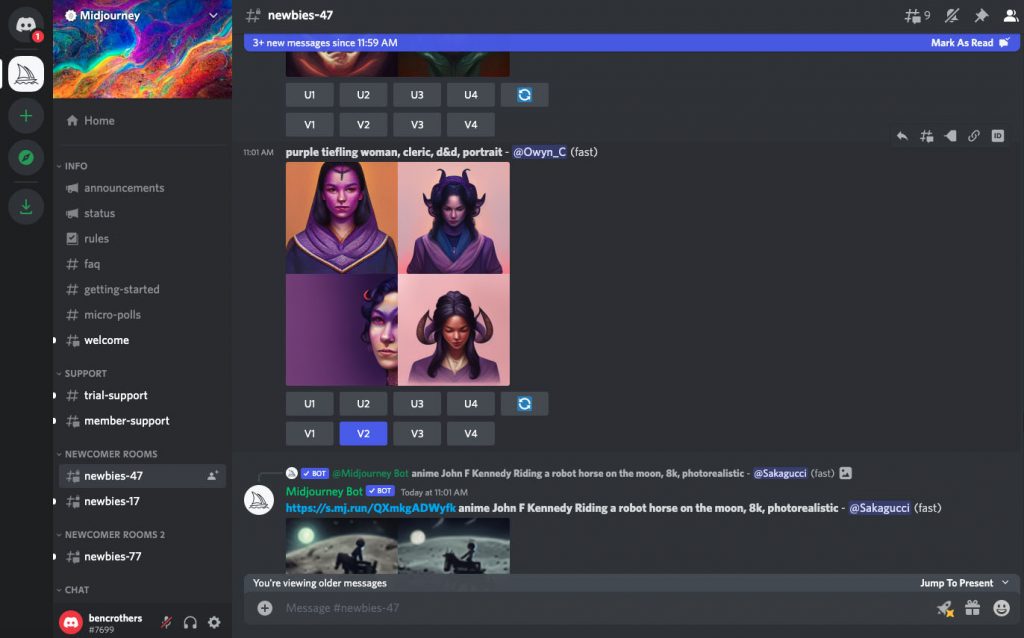Open the gift subscription icon near the input
The width and height of the screenshot is (1024, 638).
coord(971,607)
